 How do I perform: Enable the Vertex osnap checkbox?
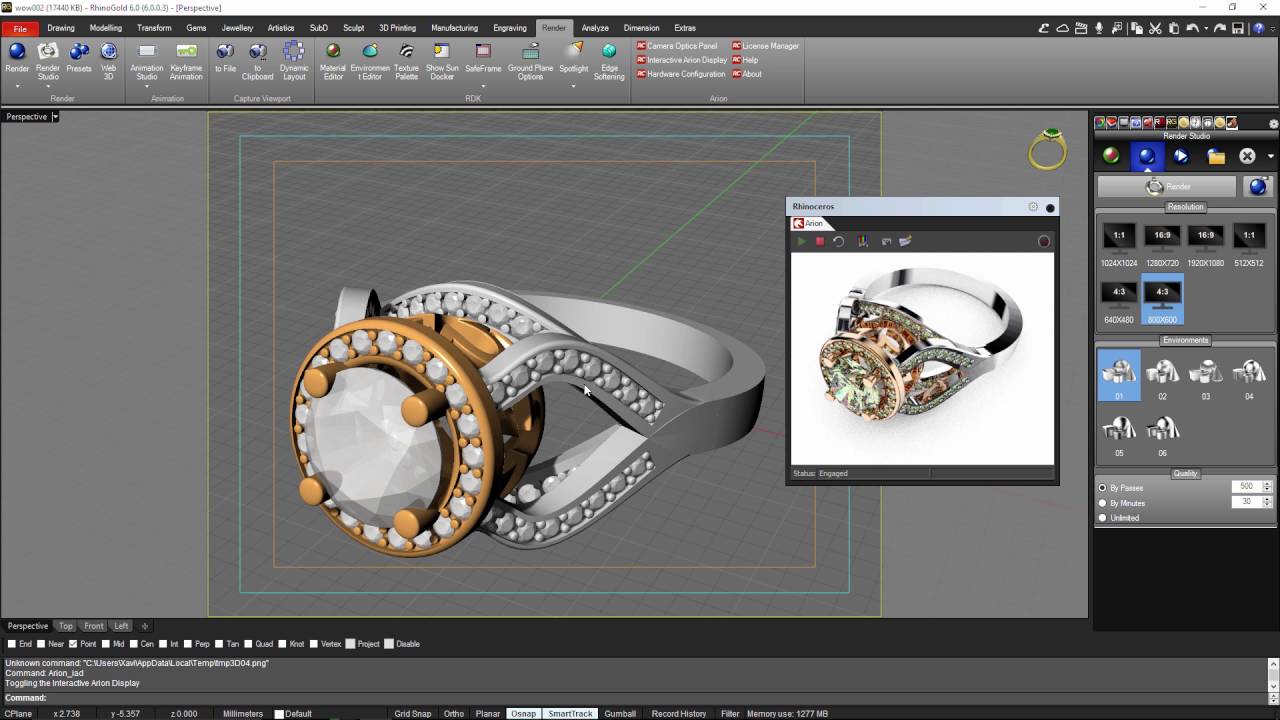tap(313, 644)
